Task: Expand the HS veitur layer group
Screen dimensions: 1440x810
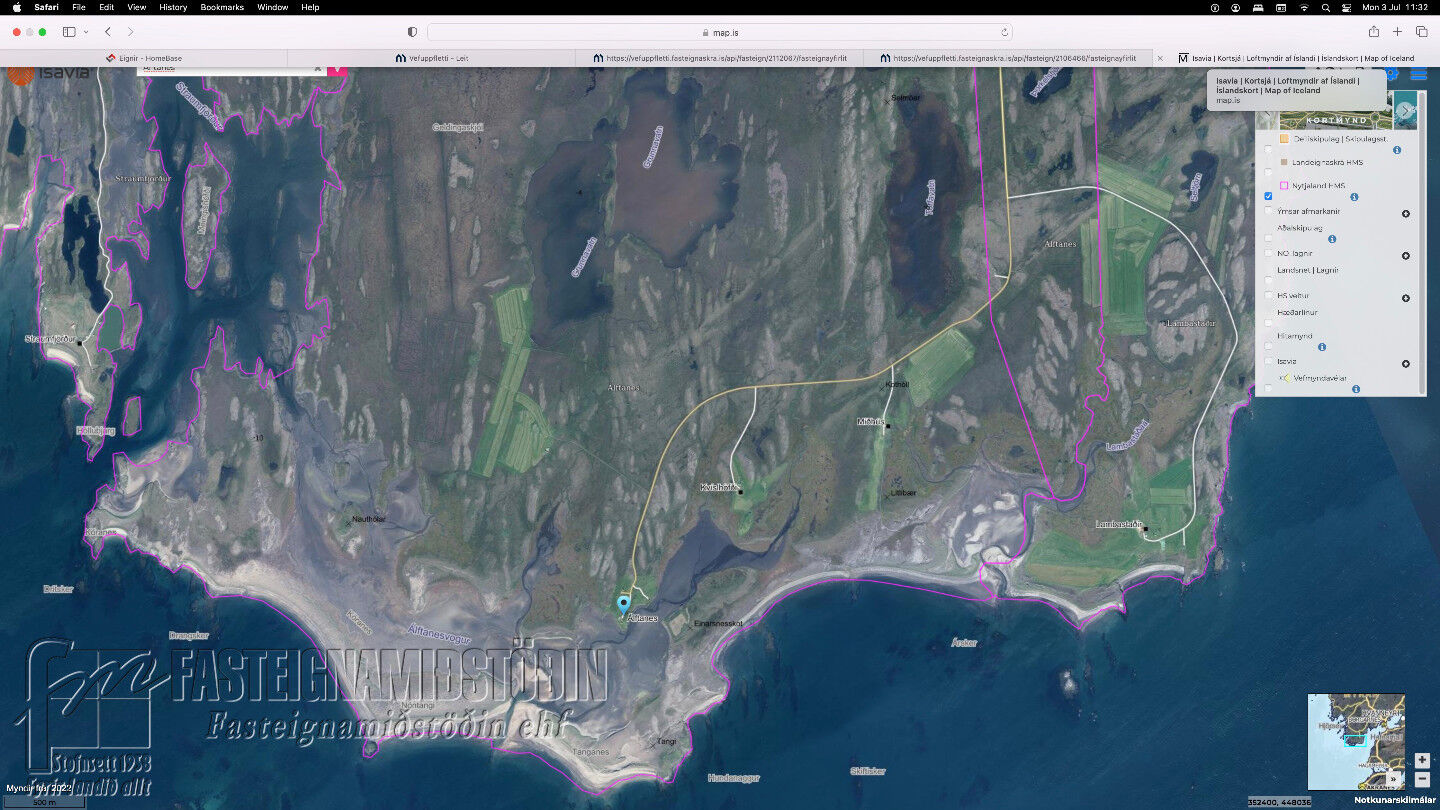Action: (x=1405, y=298)
